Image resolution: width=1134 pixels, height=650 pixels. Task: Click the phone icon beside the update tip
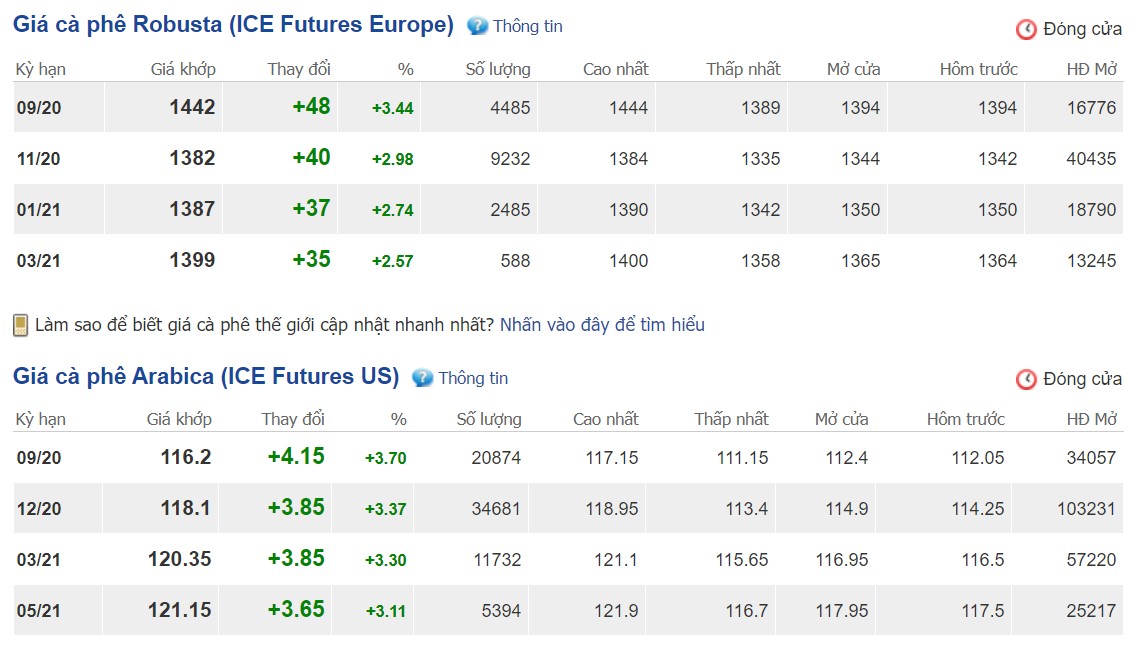pyautogui.click(x=20, y=325)
